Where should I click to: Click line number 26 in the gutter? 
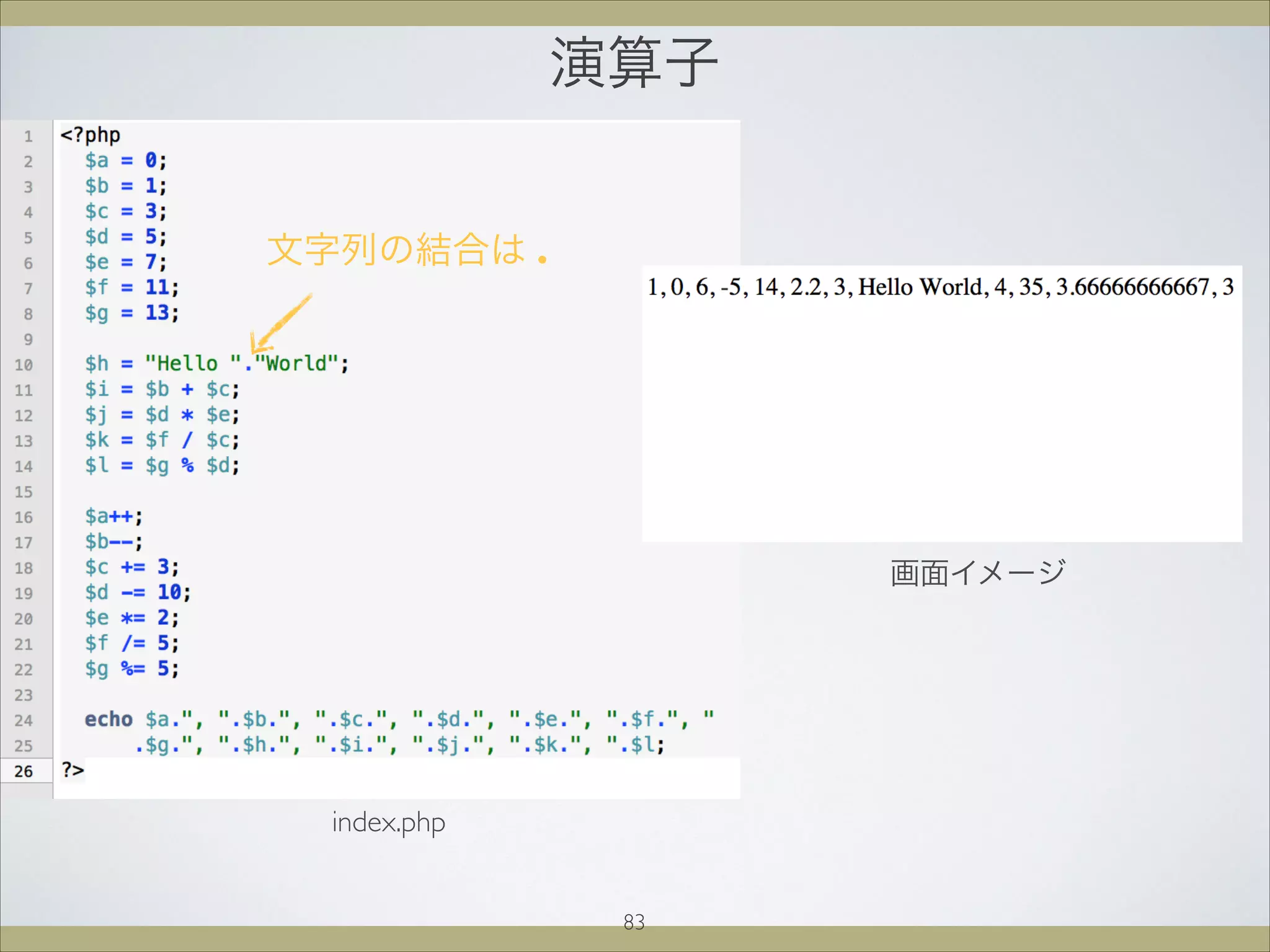tap(24, 772)
